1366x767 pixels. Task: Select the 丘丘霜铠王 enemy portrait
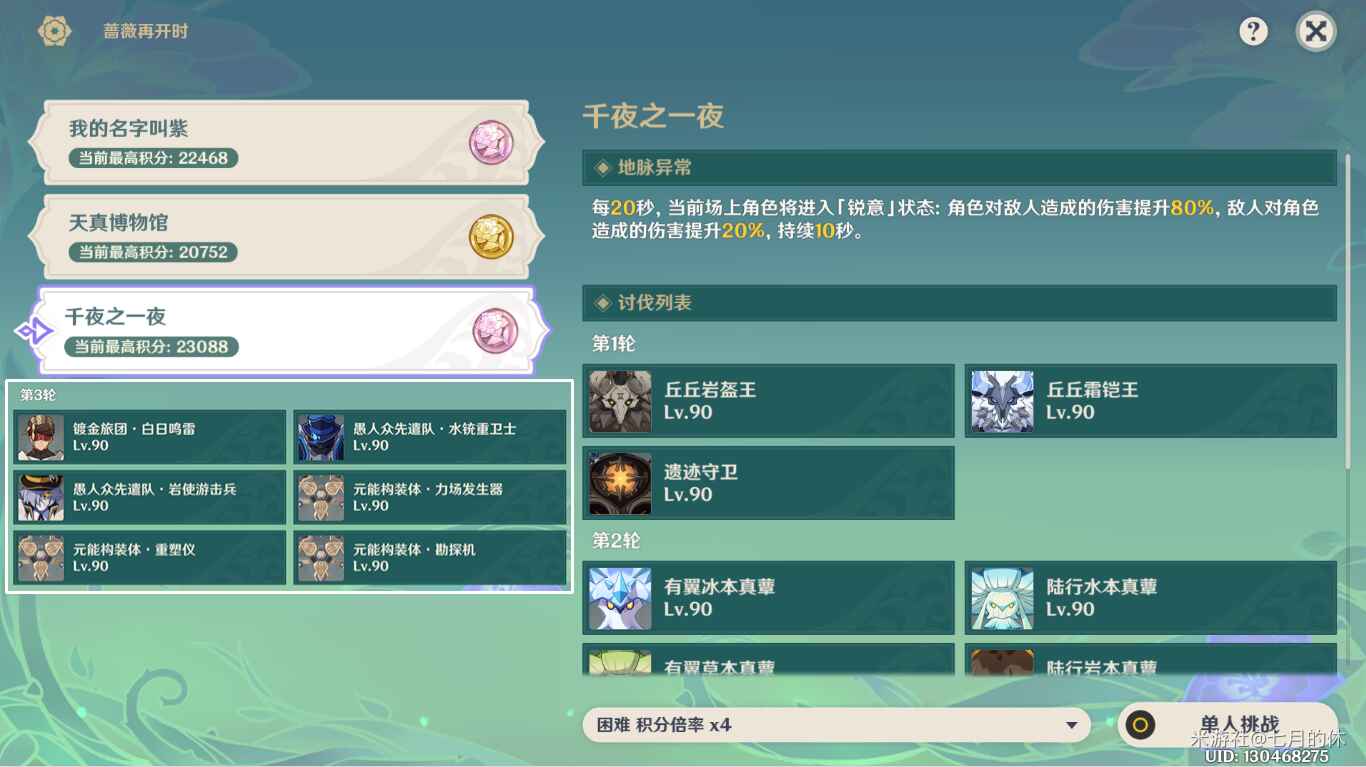point(1002,401)
